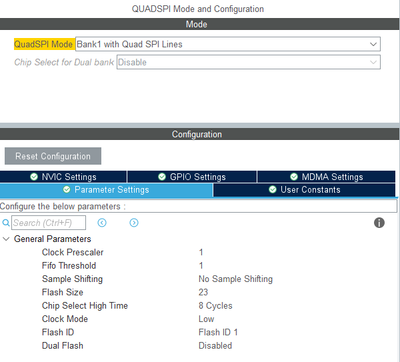Viewport: 400px width, 362px height.
Task: Click the information icon
Action: 379,223
